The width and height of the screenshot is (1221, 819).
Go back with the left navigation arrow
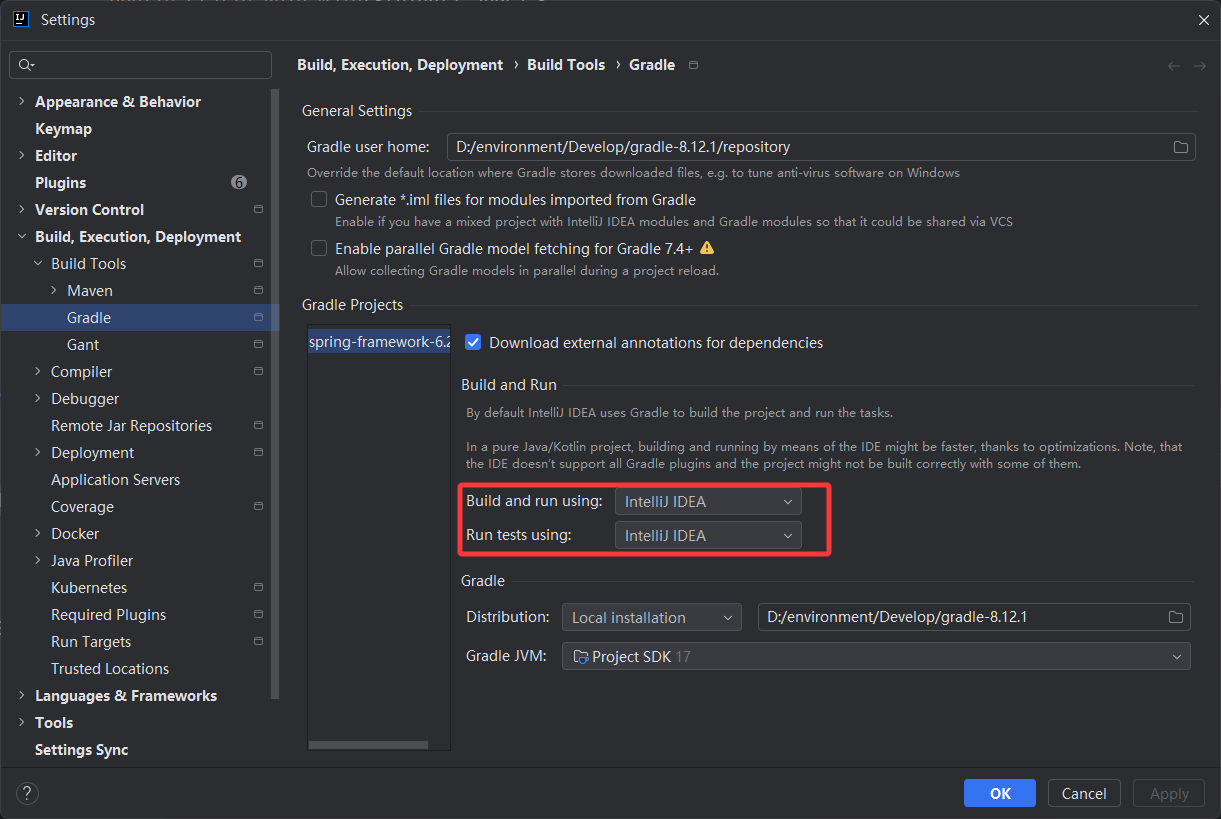coord(1174,65)
